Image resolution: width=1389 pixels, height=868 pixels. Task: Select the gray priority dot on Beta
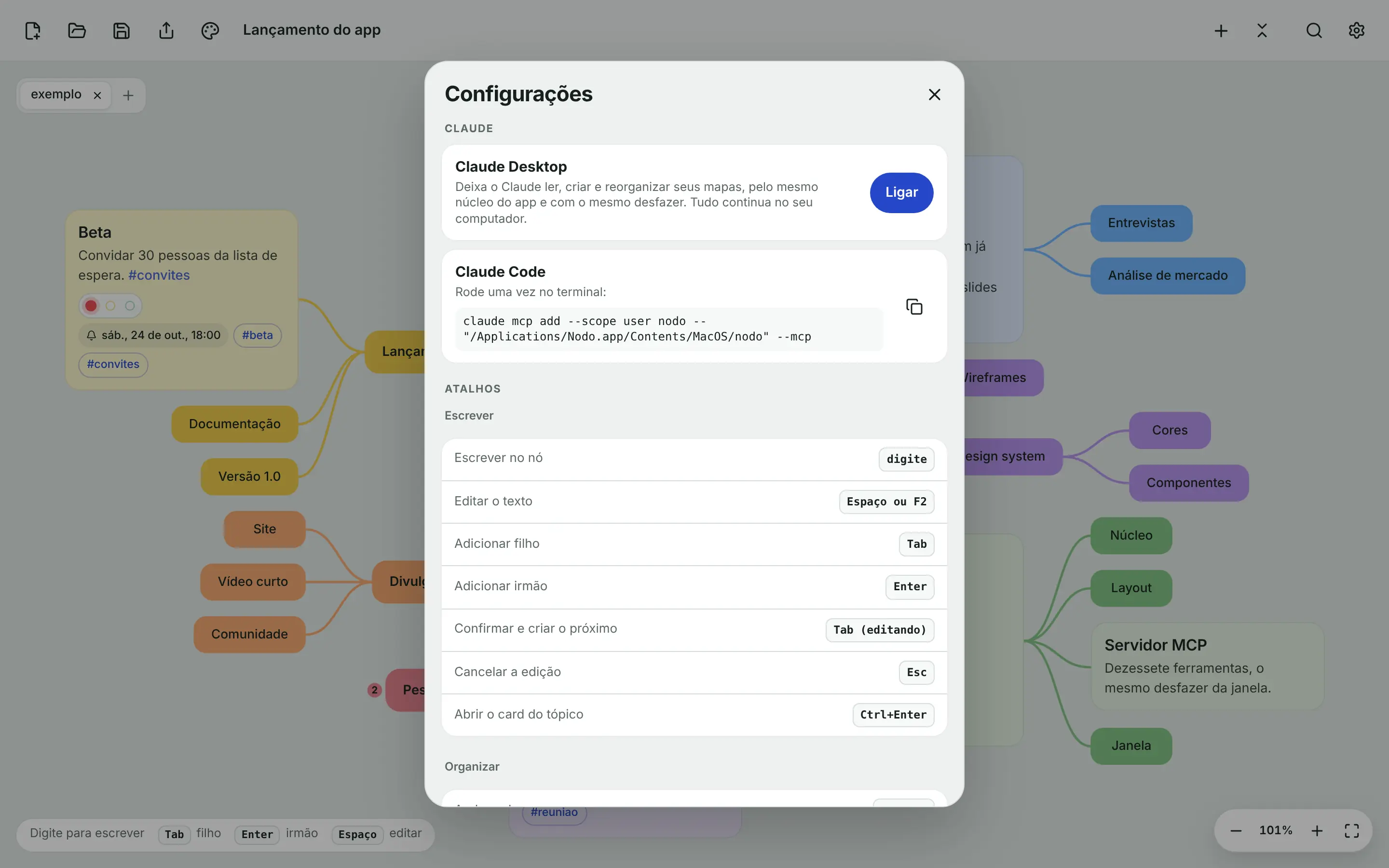(x=130, y=305)
